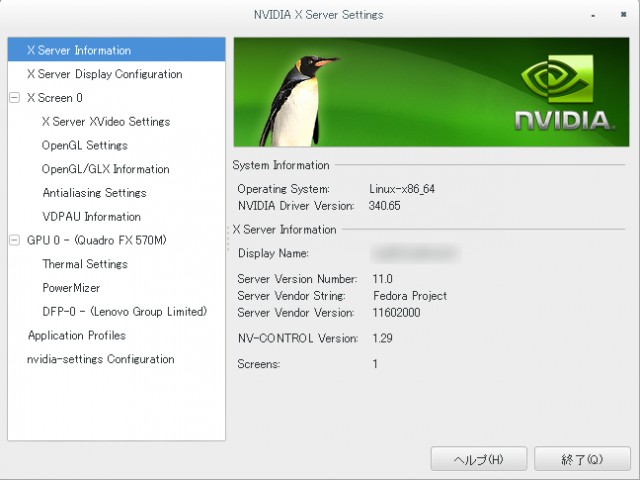Select DFP-0 - (Lenovo Group Limited)
The width and height of the screenshot is (640, 480).
(124, 311)
